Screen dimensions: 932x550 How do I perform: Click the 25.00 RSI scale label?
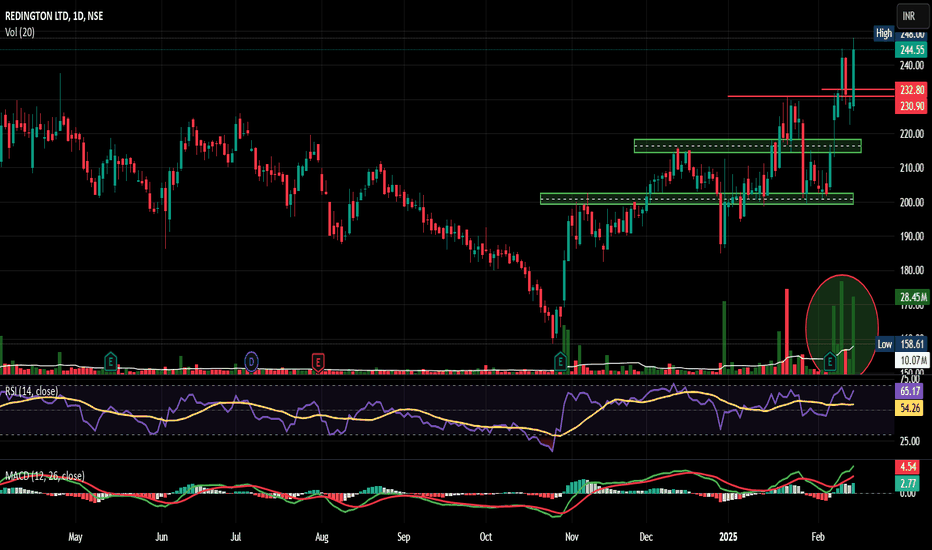[x=910, y=441]
